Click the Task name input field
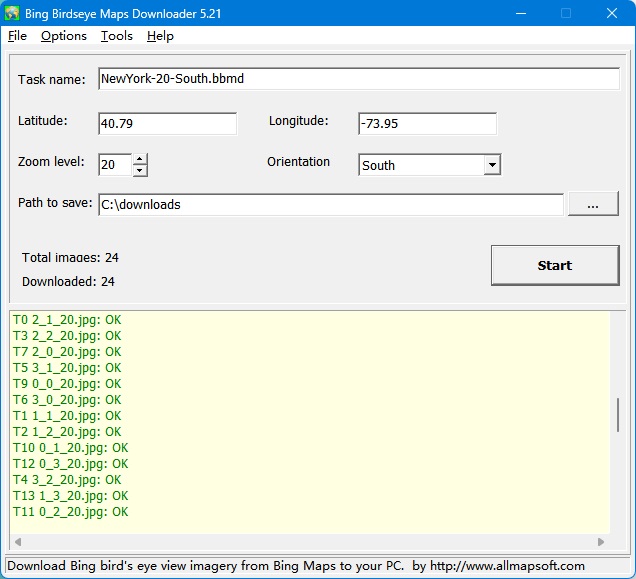The width and height of the screenshot is (636, 579). pyautogui.click(x=358, y=79)
